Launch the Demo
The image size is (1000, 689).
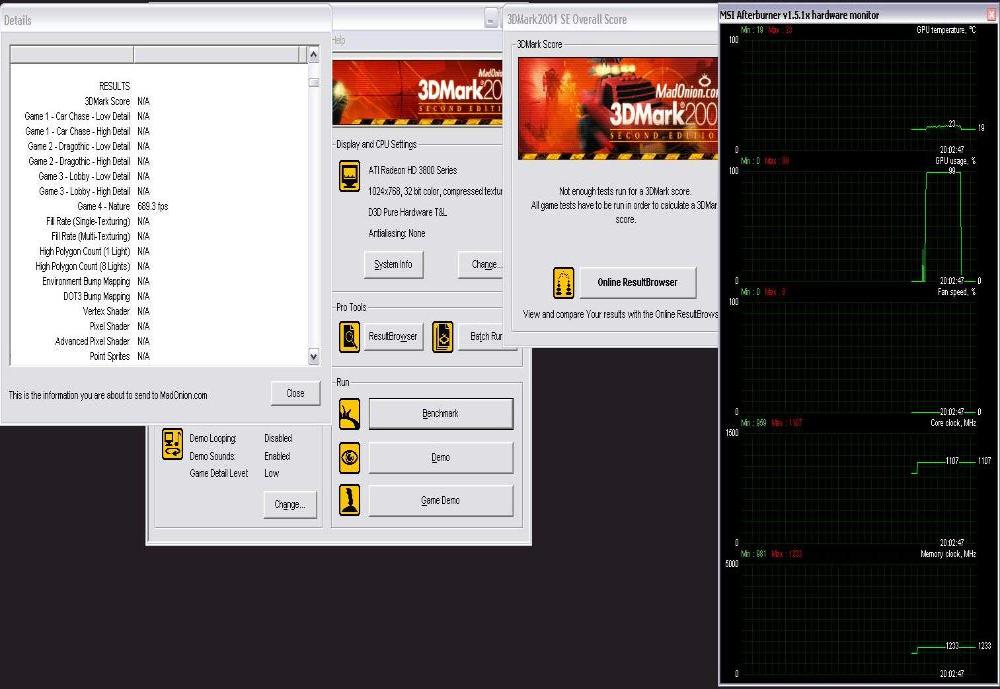[x=441, y=457]
